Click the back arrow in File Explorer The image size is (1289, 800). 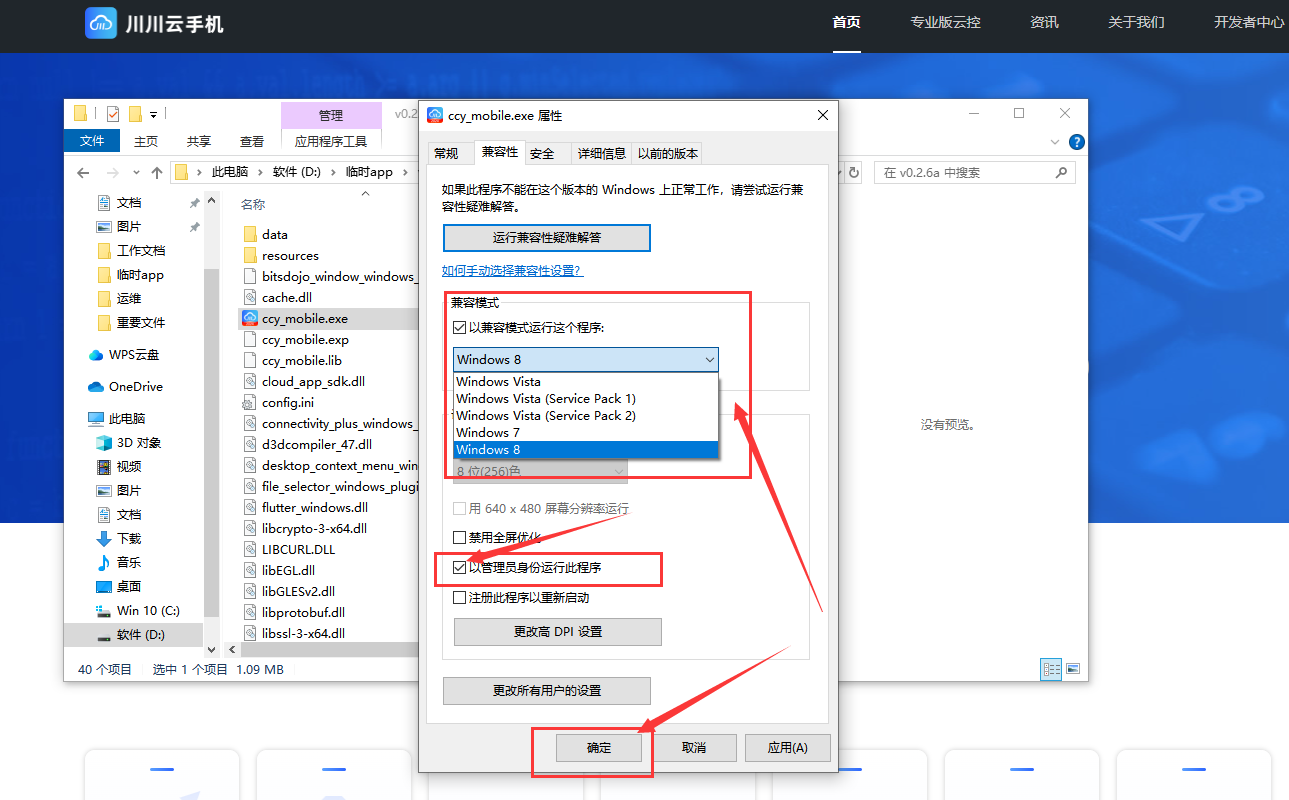[x=83, y=173]
